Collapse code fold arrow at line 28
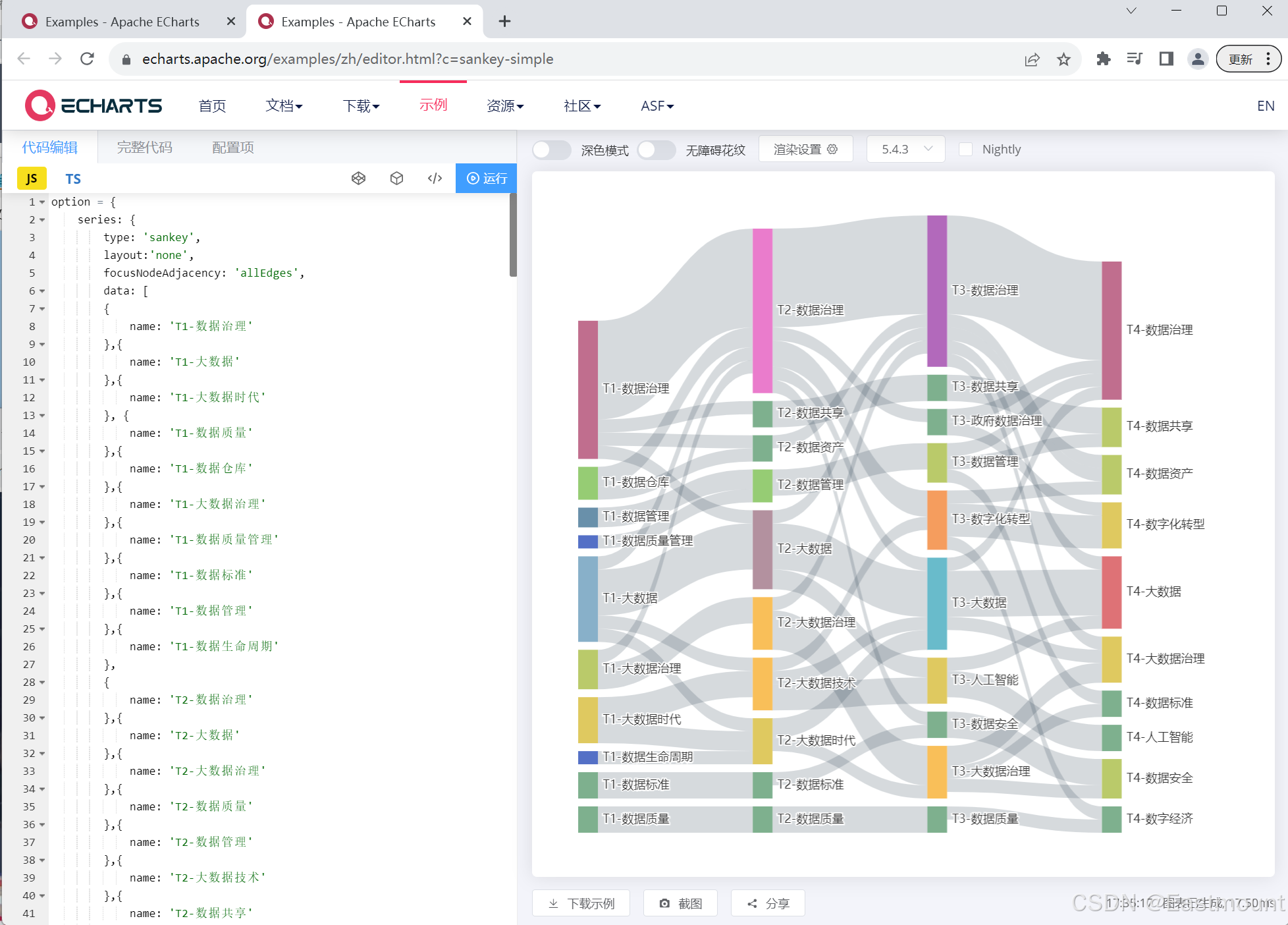The width and height of the screenshot is (1288, 925). tap(42, 682)
